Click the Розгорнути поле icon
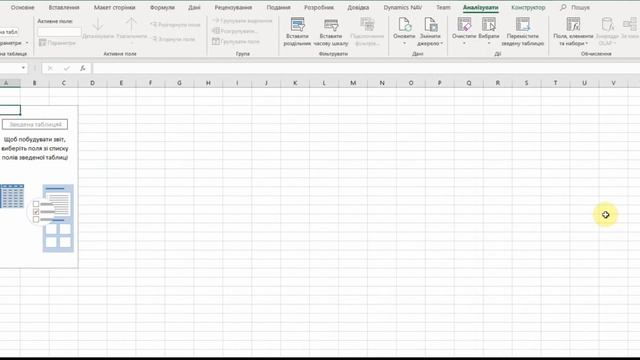The height and width of the screenshot is (360, 640). 153,25
